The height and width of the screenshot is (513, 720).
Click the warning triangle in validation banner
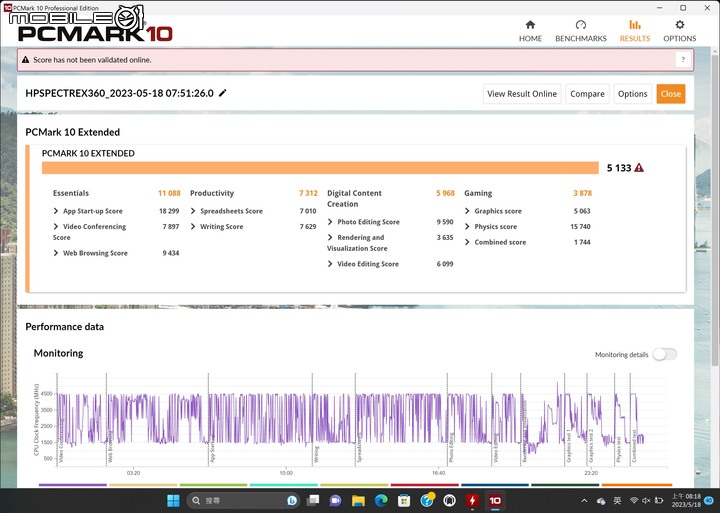click(26, 60)
